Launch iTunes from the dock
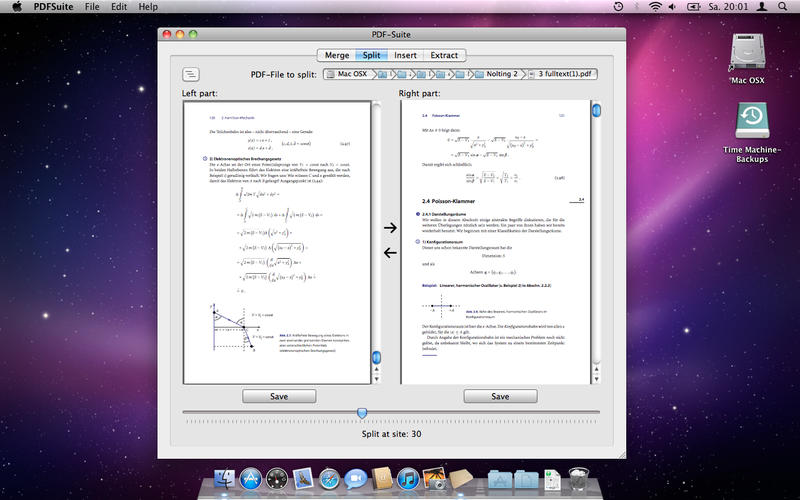 [x=406, y=480]
